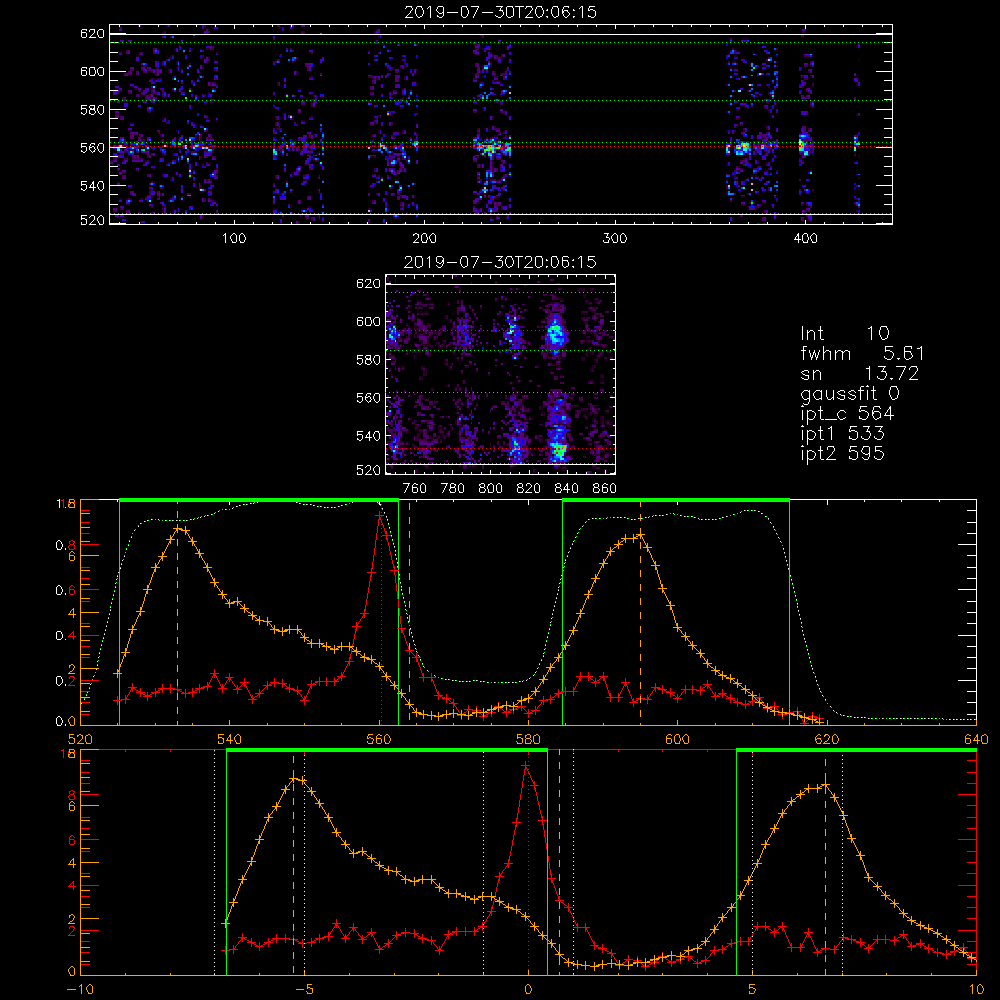The height and width of the screenshot is (1000, 1000).
Task: Click x-axis label 10 of bottom plot
Action: click(976, 990)
